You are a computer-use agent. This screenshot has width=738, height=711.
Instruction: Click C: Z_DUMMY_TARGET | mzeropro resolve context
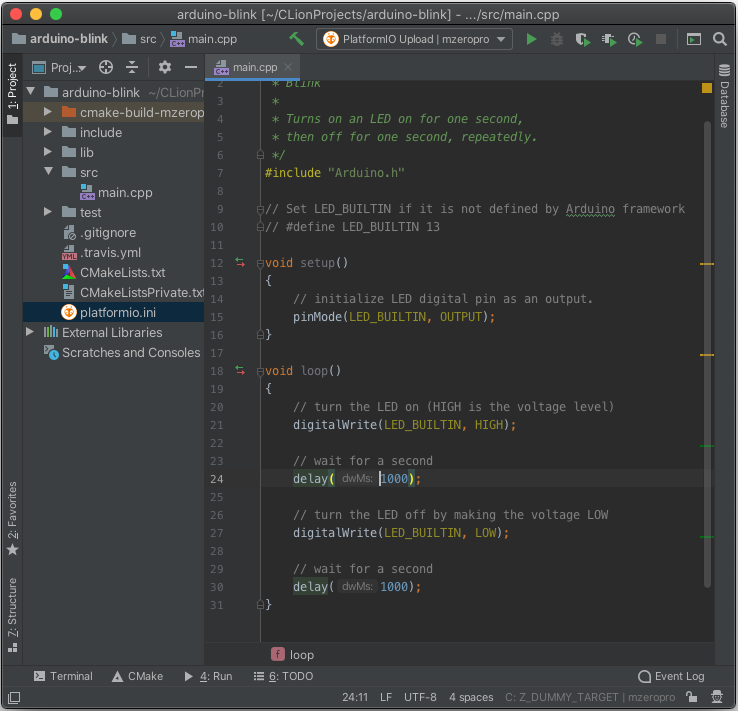tap(590, 697)
